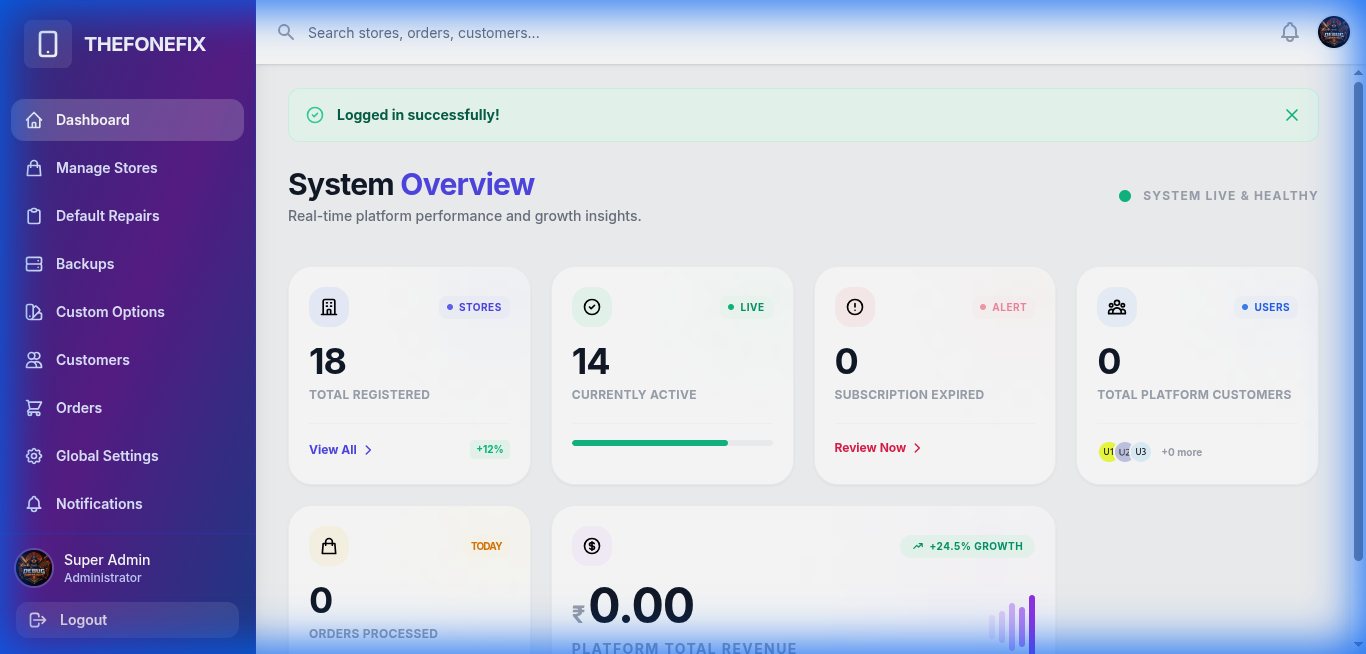Open Global Settings

click(127, 456)
